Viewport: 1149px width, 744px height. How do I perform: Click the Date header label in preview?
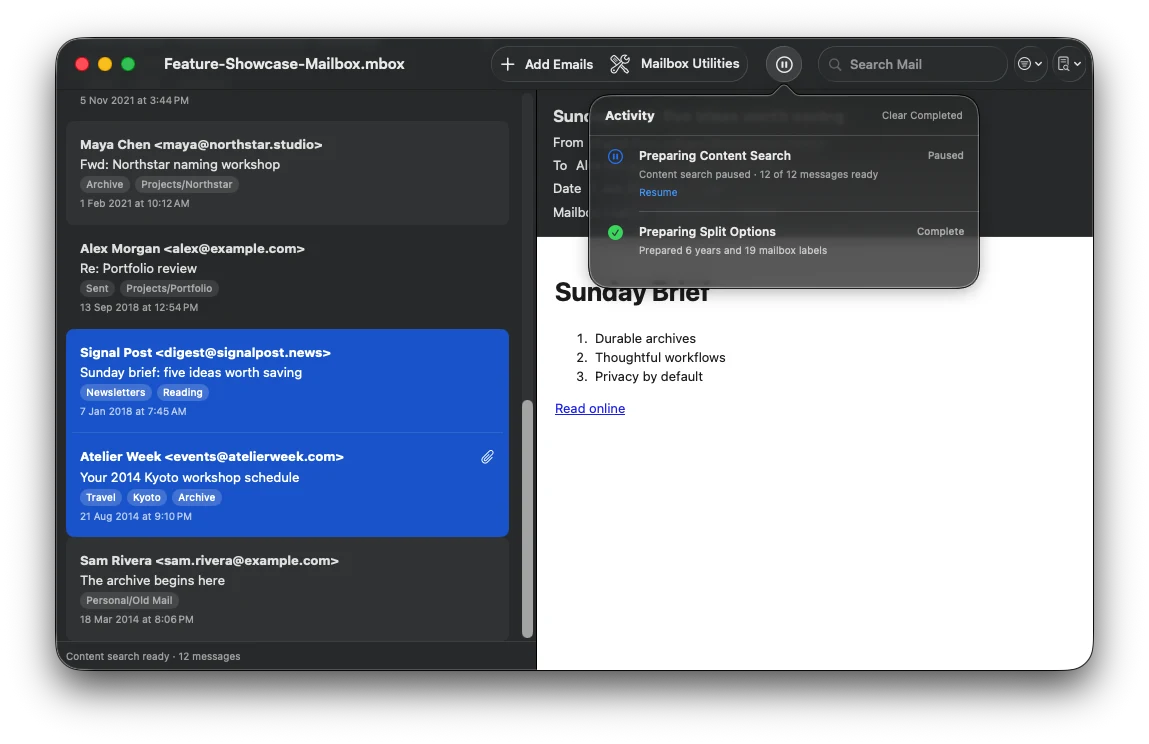[x=567, y=189]
